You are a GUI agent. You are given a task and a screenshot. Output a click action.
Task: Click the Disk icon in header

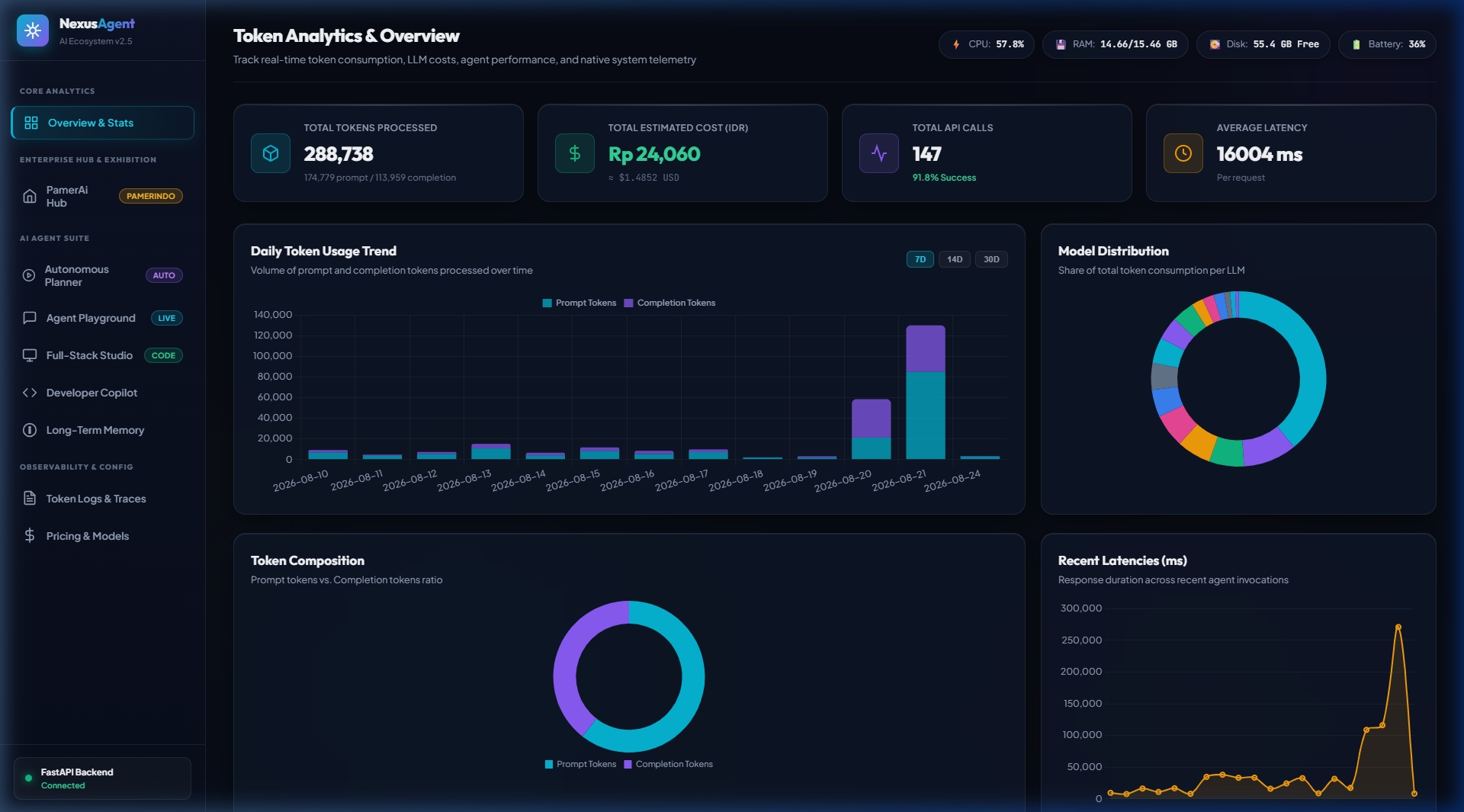[1215, 44]
